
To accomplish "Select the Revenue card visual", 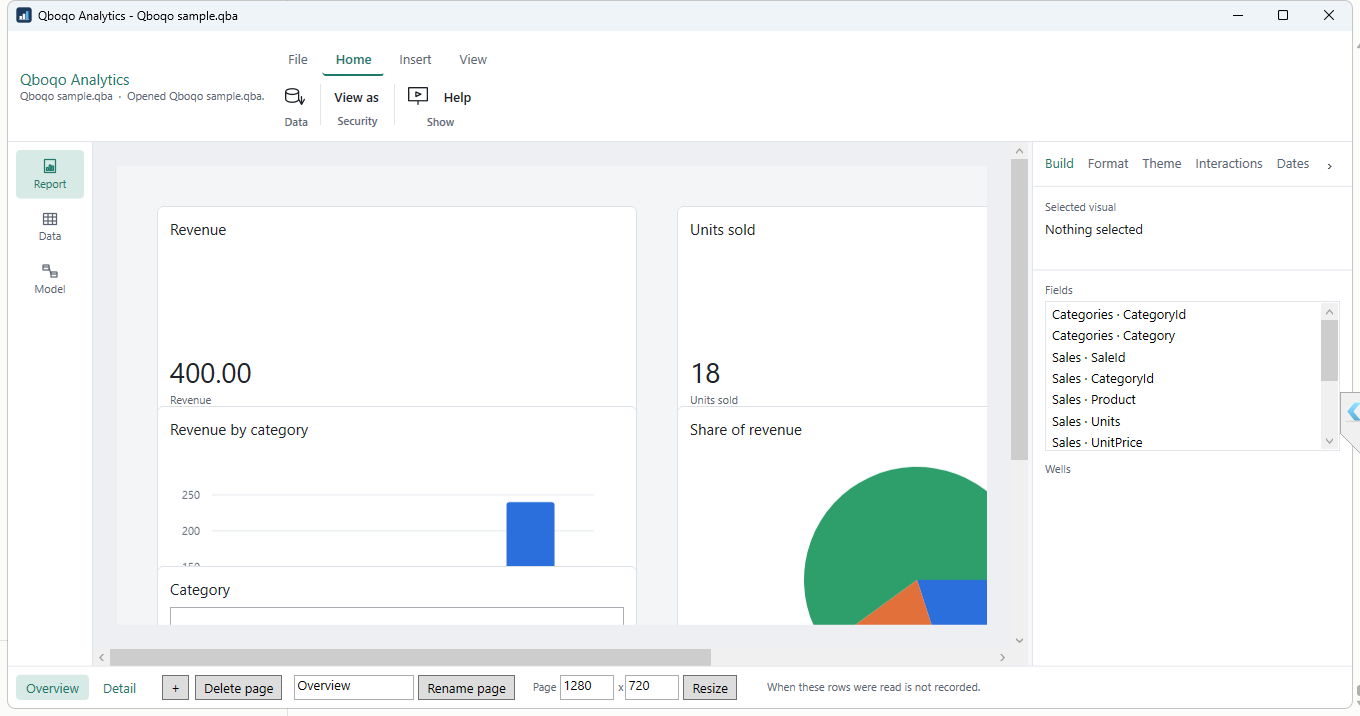I will [x=397, y=306].
